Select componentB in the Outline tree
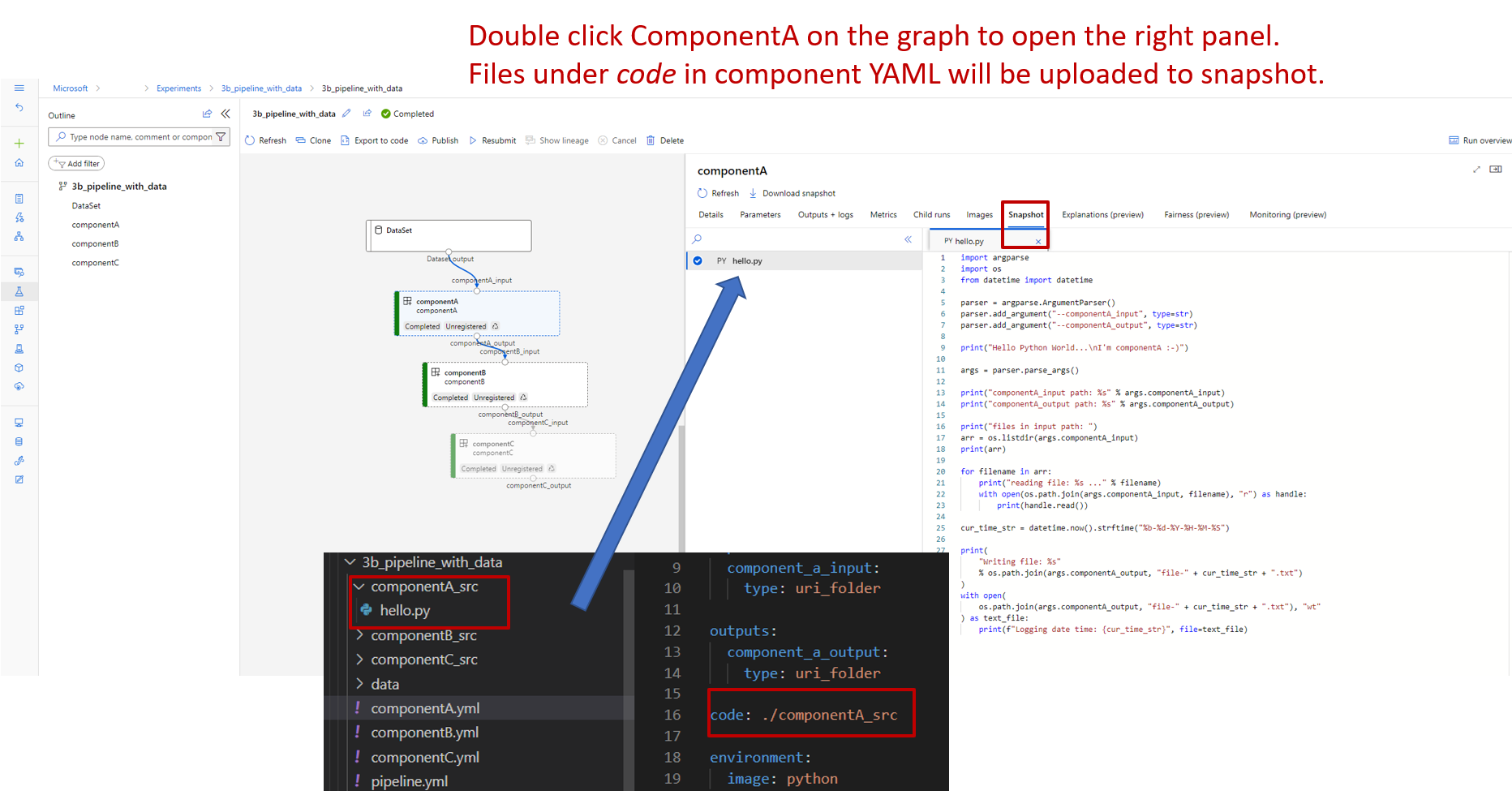Image resolution: width=1512 pixels, height=791 pixels. [95, 243]
